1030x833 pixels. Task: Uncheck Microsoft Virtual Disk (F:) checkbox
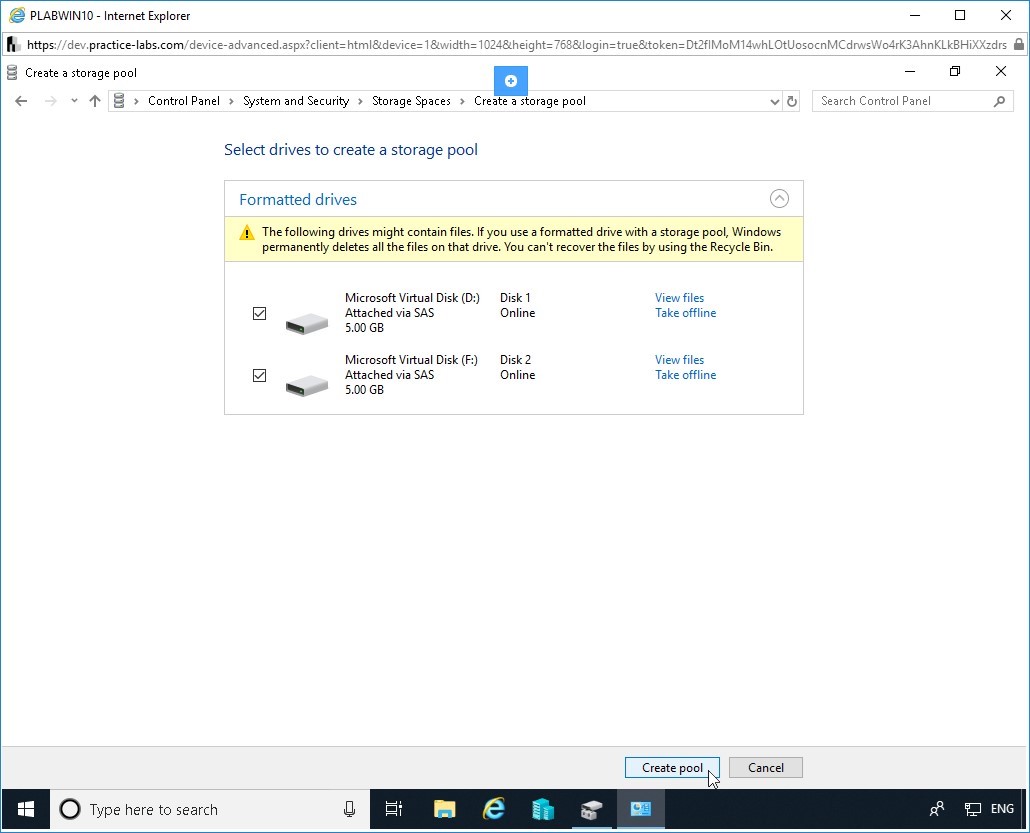coord(259,375)
